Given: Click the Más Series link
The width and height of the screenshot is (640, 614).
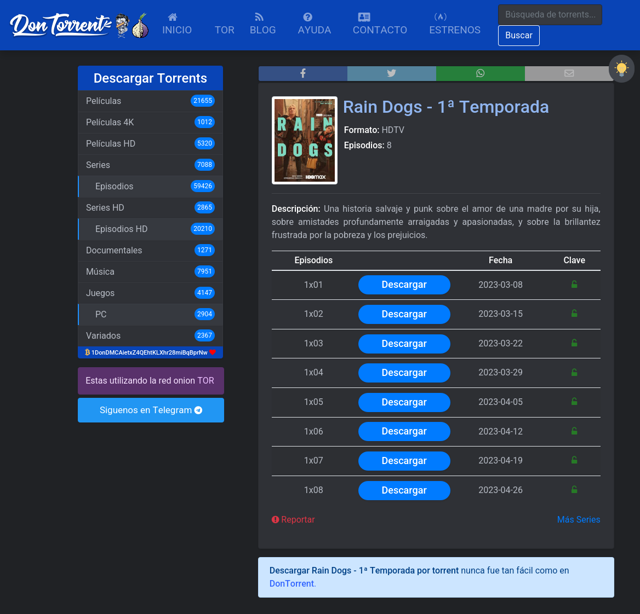Looking at the screenshot, I should pyautogui.click(x=578, y=520).
